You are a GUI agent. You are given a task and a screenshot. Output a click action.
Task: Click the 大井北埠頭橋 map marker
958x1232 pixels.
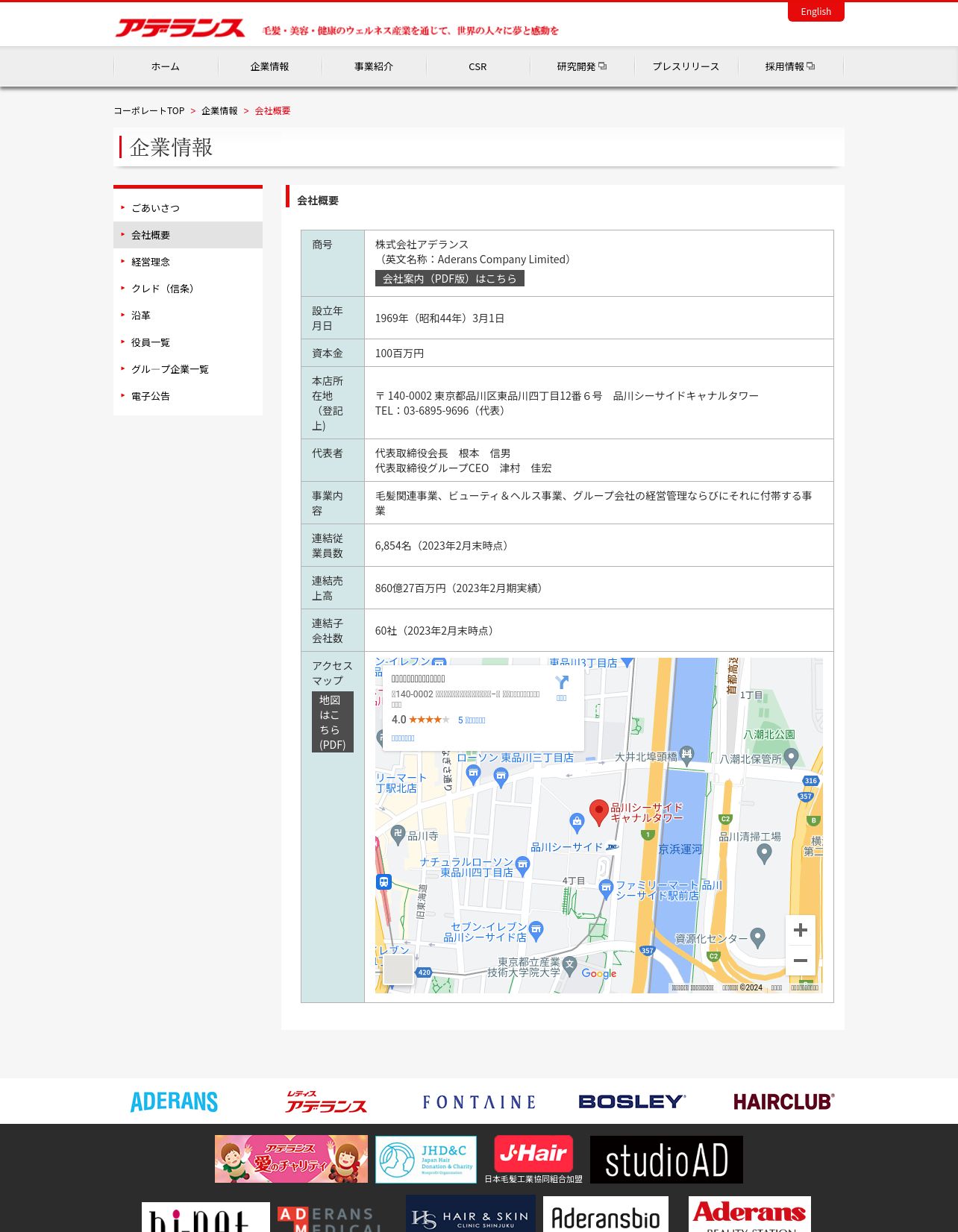[687, 755]
